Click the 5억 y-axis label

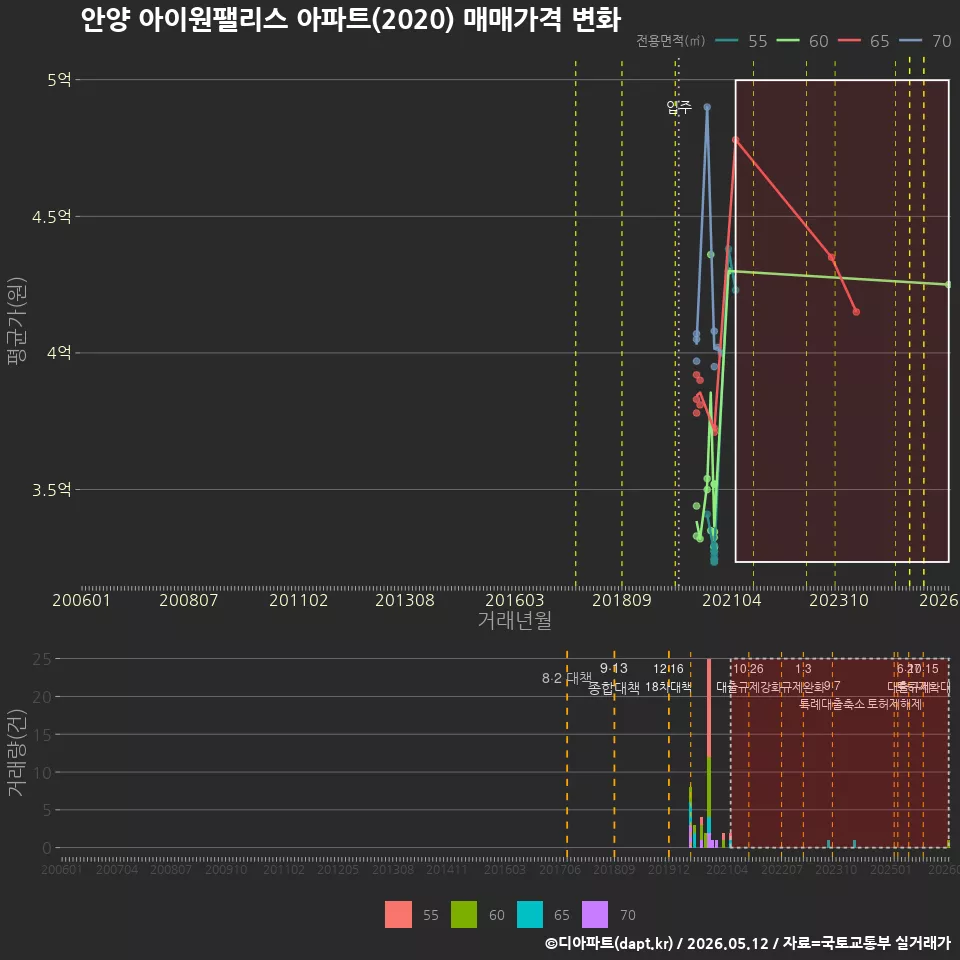(x=59, y=80)
